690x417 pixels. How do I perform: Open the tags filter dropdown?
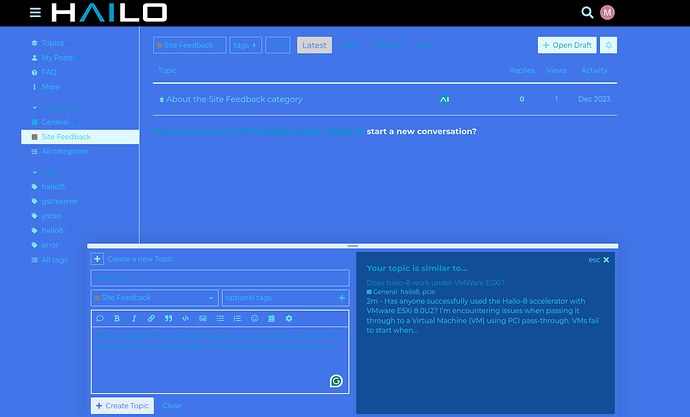coord(246,45)
